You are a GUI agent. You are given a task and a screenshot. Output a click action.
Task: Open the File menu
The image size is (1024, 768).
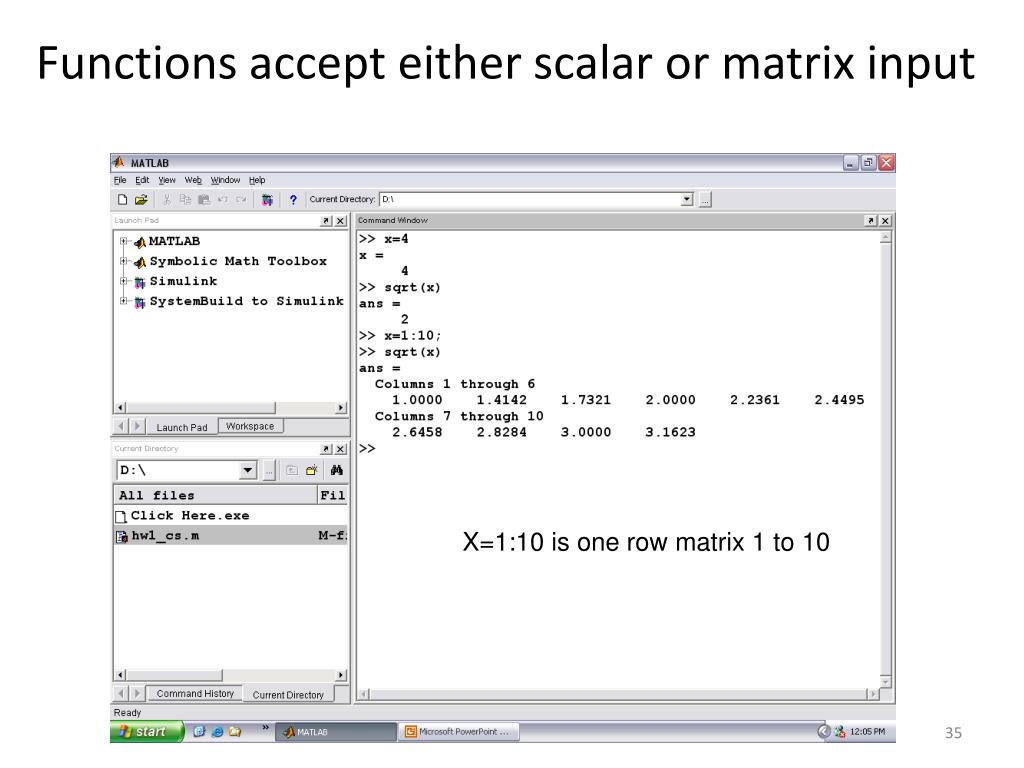[x=120, y=180]
